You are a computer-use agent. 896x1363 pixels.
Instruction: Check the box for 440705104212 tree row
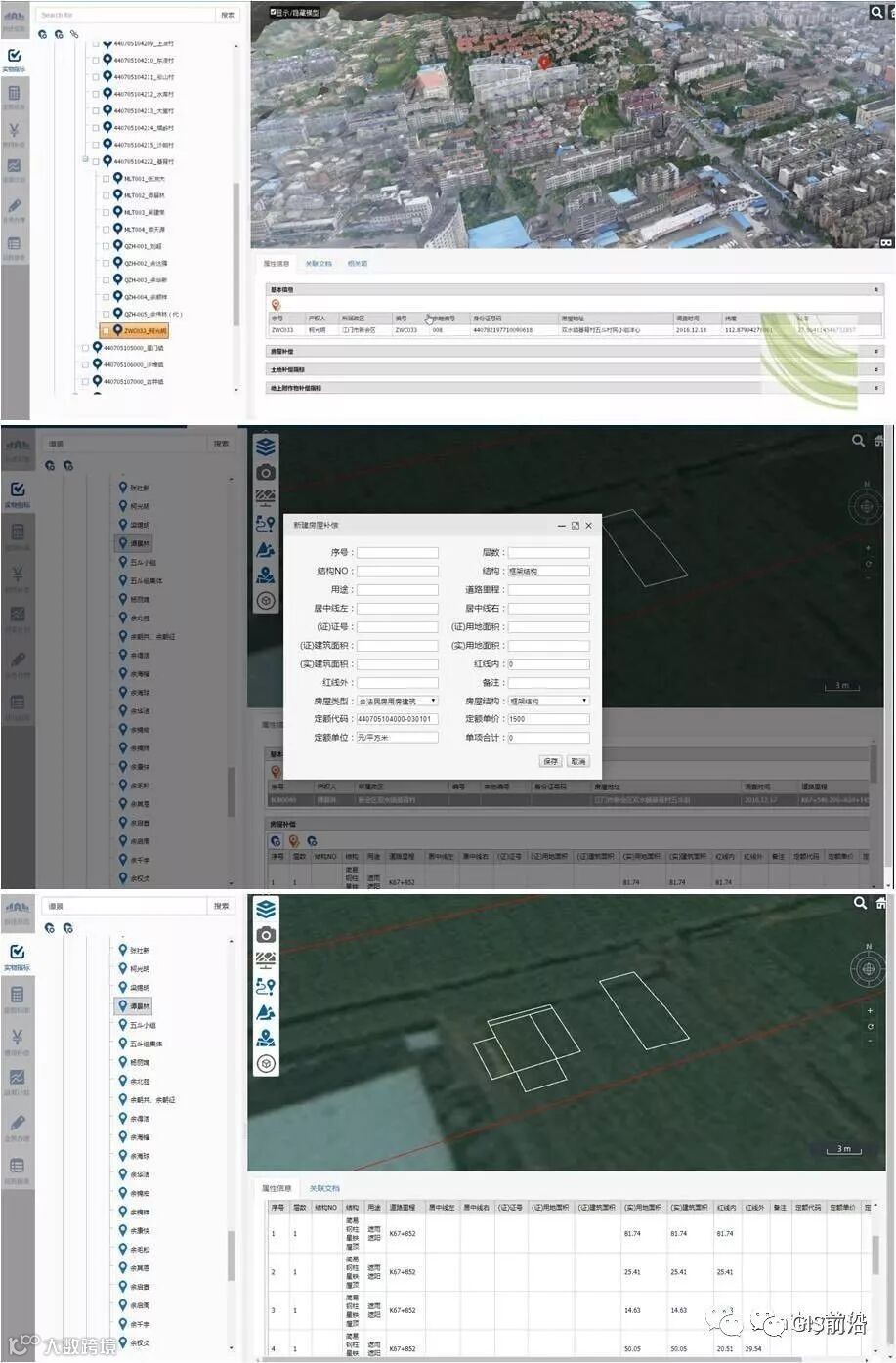pos(95,94)
